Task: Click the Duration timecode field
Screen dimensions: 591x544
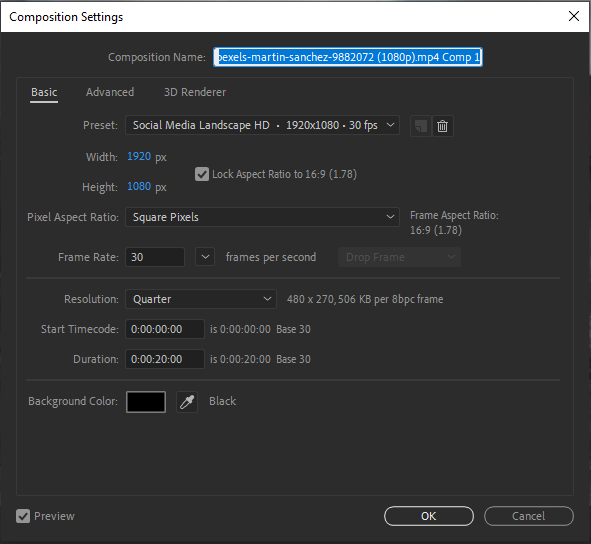Action: click(x=165, y=359)
